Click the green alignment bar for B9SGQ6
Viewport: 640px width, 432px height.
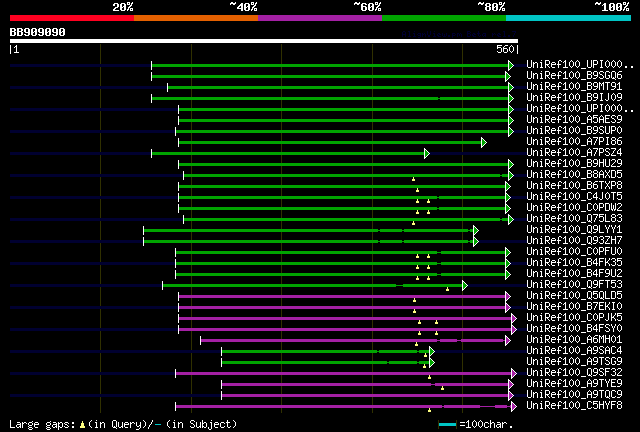click(x=329, y=76)
